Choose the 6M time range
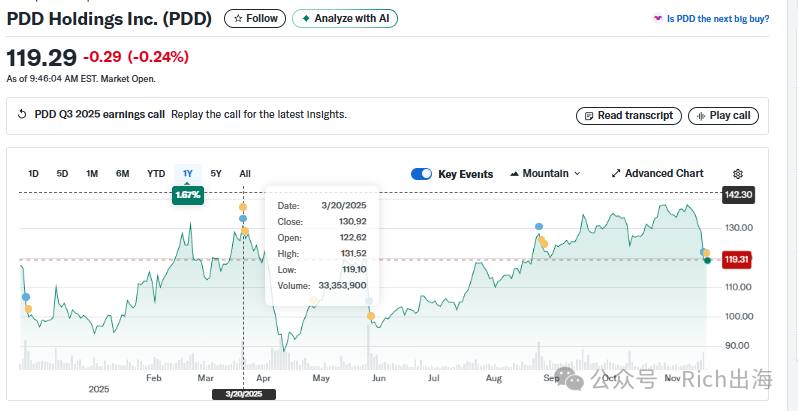 [123, 173]
